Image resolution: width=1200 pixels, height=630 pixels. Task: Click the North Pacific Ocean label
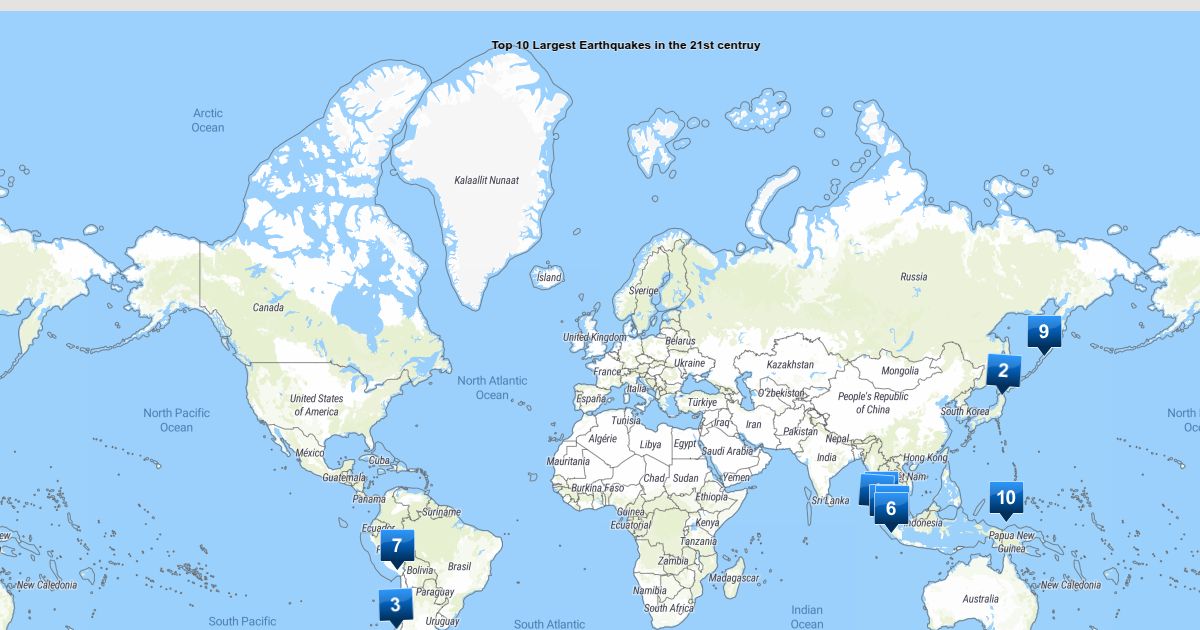(x=176, y=420)
